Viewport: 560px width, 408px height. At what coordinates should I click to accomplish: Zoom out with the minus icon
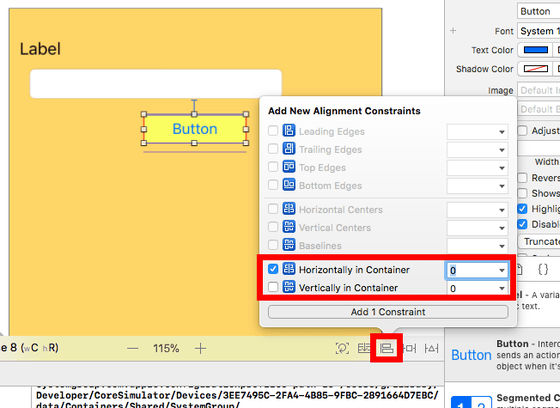pos(132,348)
